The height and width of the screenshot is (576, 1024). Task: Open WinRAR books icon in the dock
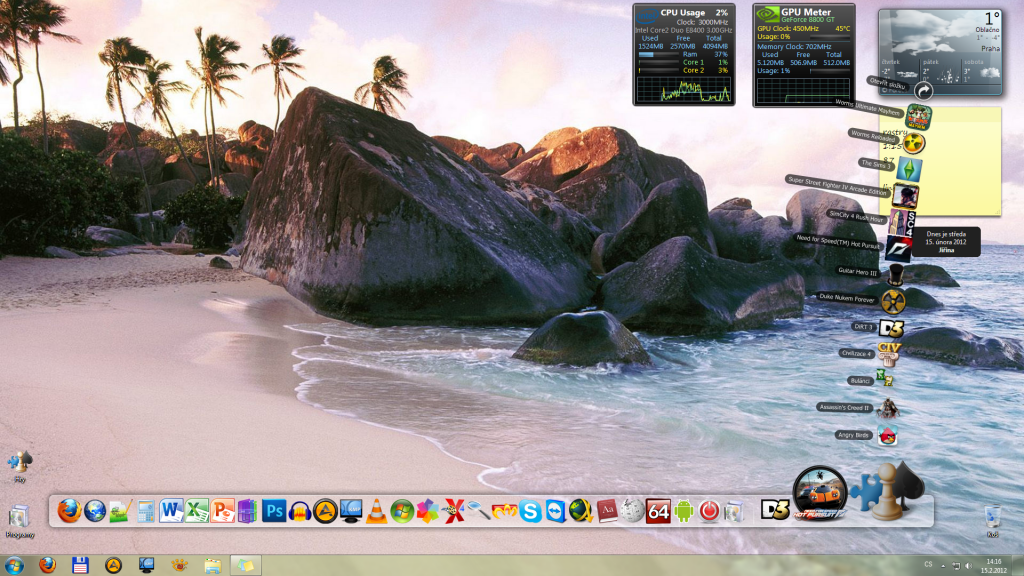click(248, 511)
